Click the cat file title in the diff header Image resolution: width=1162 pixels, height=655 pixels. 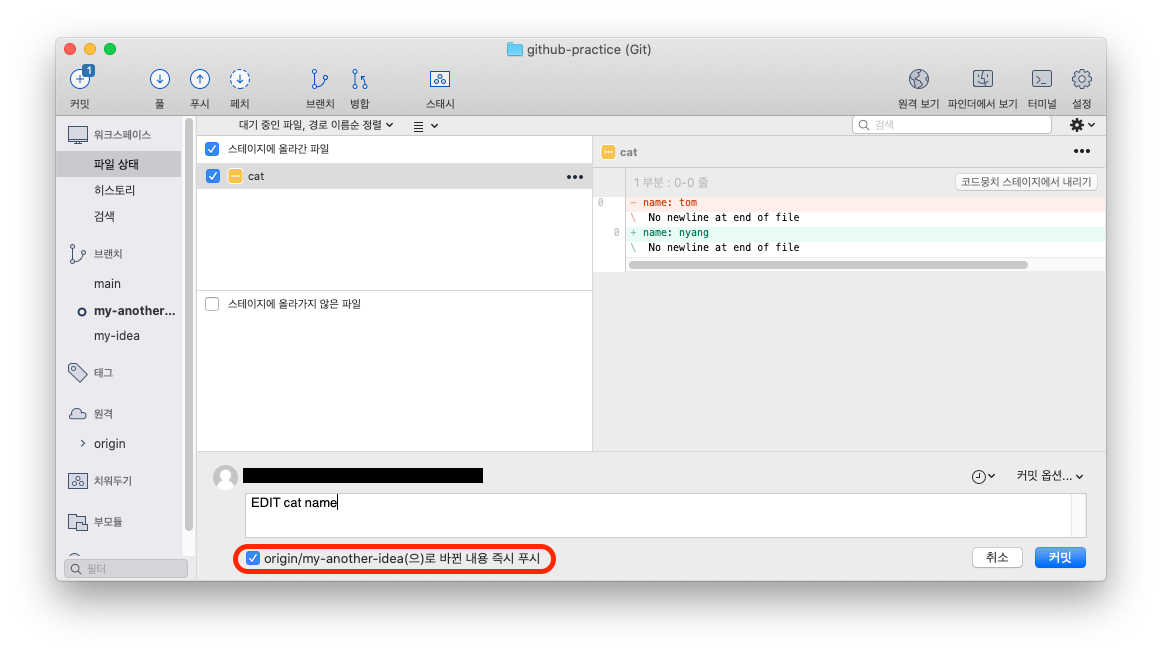click(628, 152)
